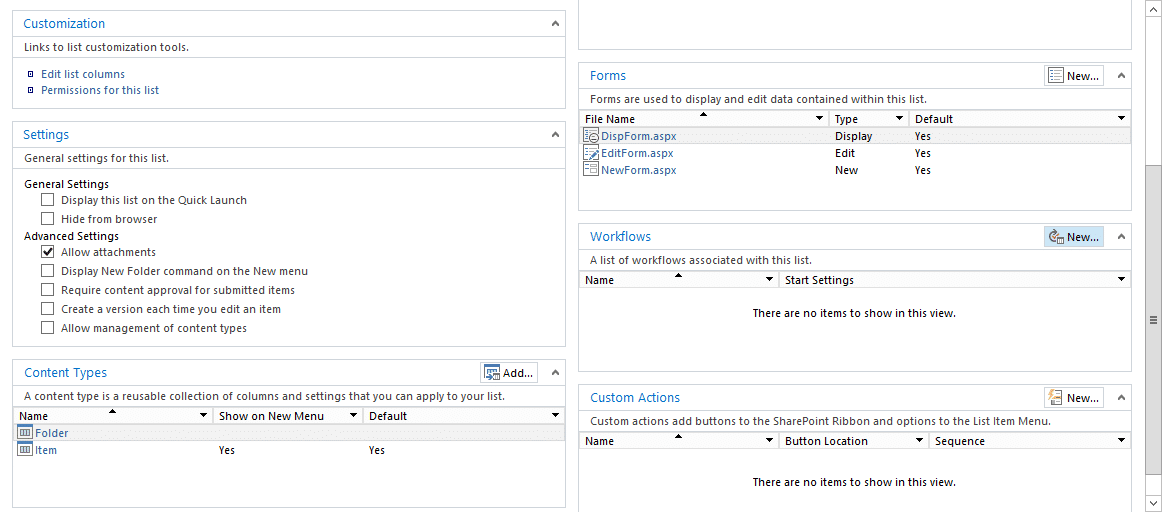Viewport: 1162px width, 512px height.
Task: Click the Item content type icon
Action: tap(25, 450)
